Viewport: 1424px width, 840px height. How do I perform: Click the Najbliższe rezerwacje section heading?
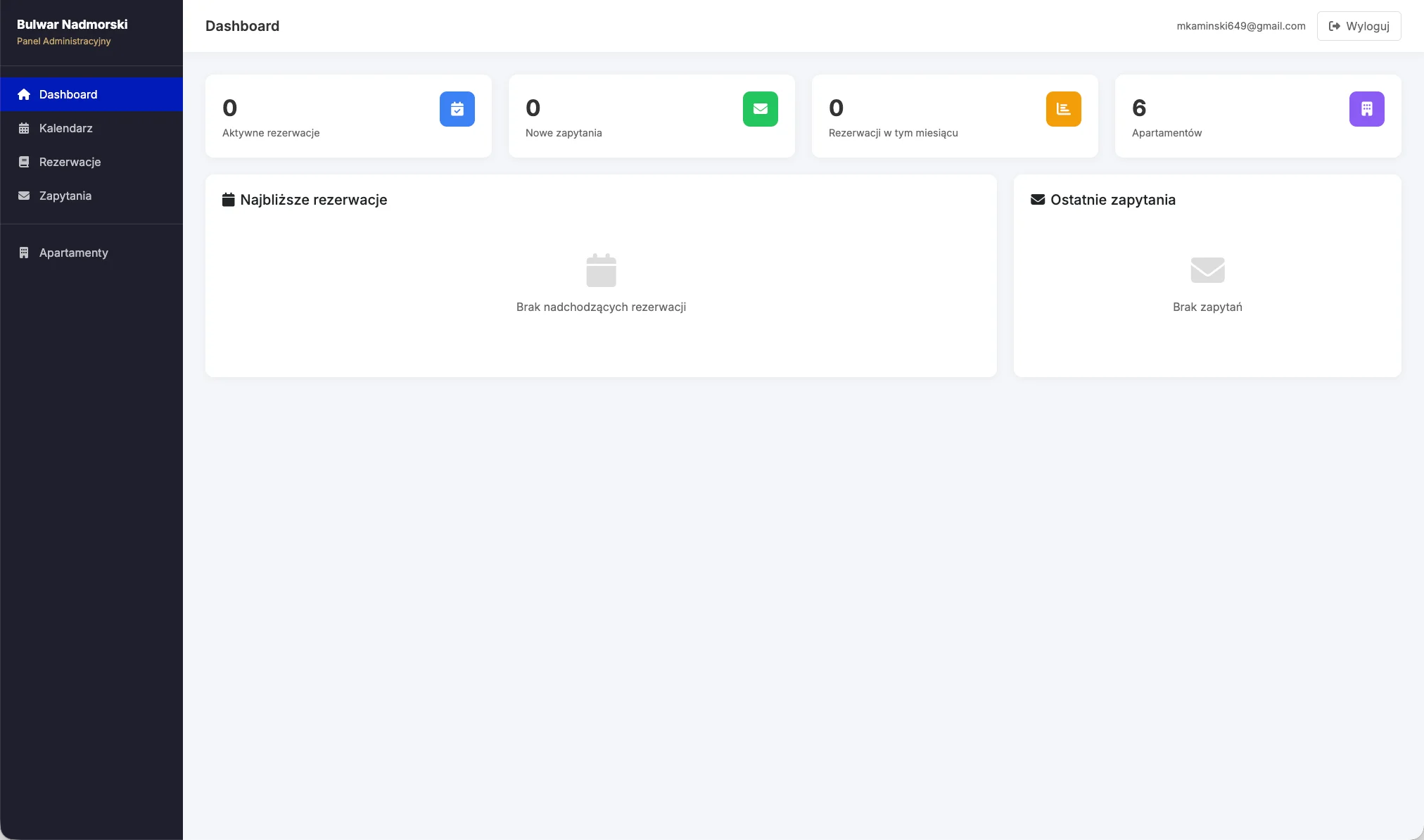(313, 200)
